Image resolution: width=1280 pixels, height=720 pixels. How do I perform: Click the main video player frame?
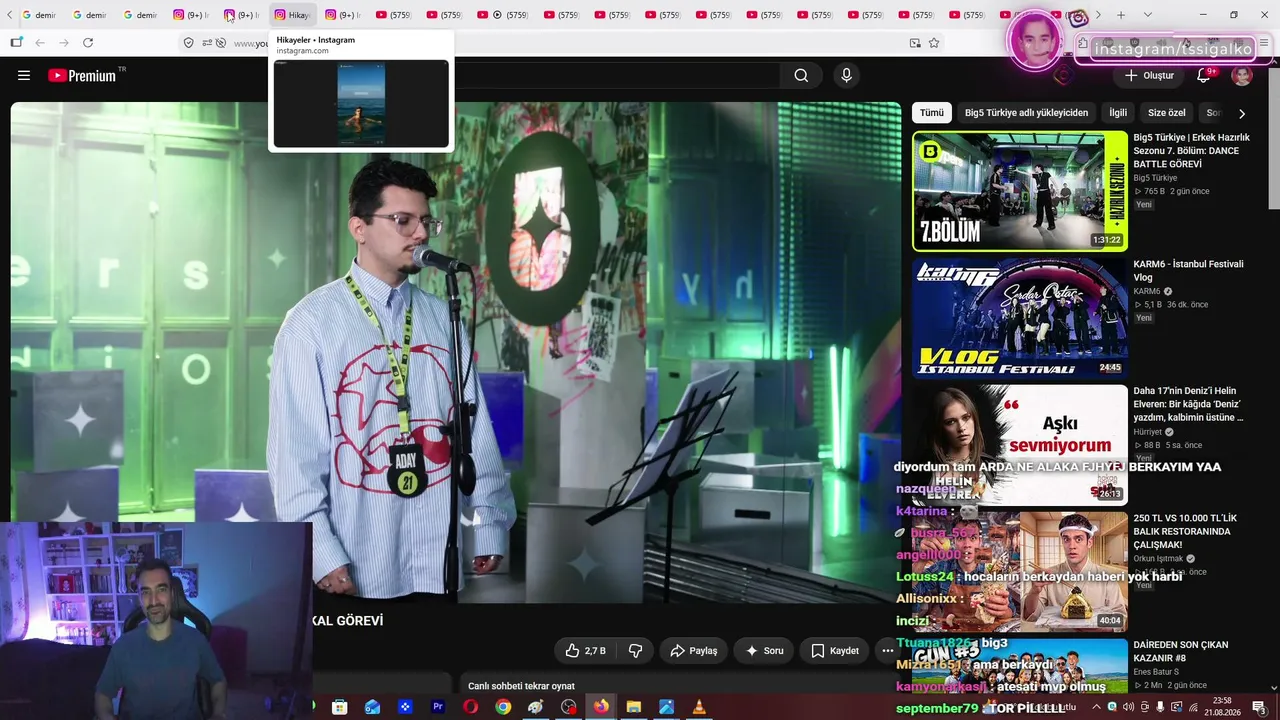(x=456, y=352)
